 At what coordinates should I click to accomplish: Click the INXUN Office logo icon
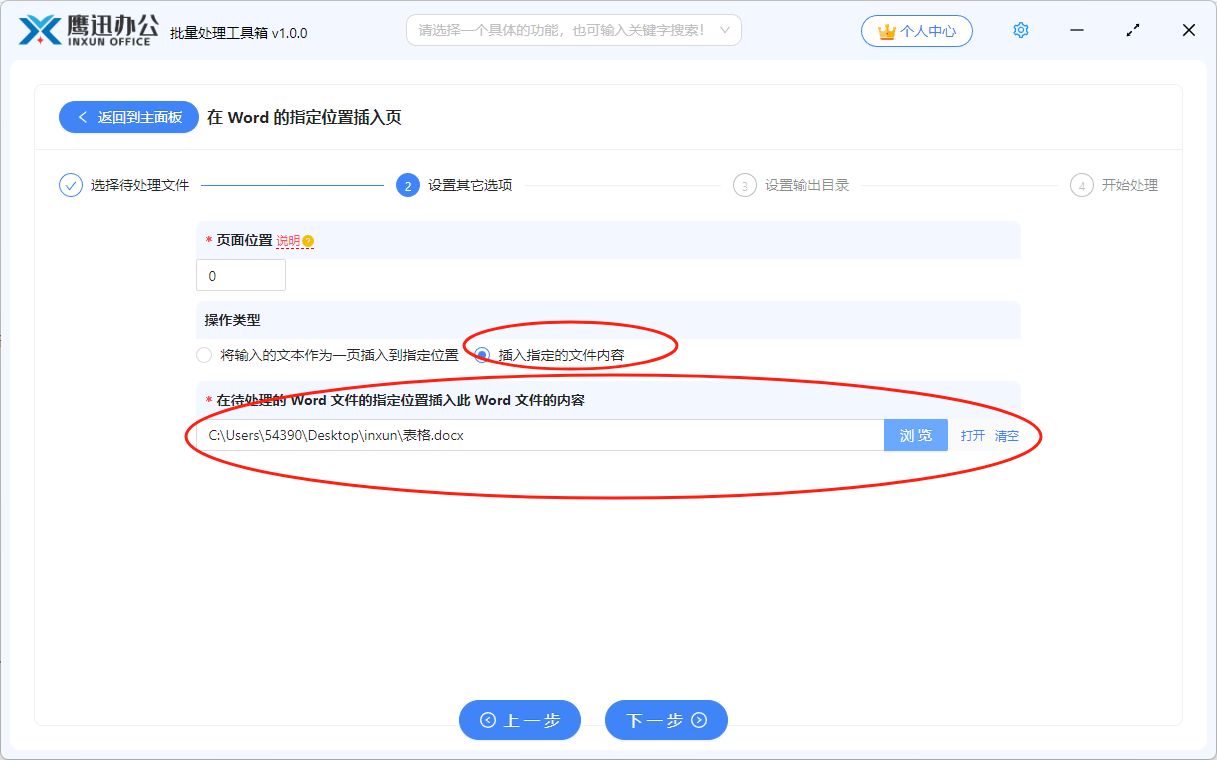(x=40, y=31)
